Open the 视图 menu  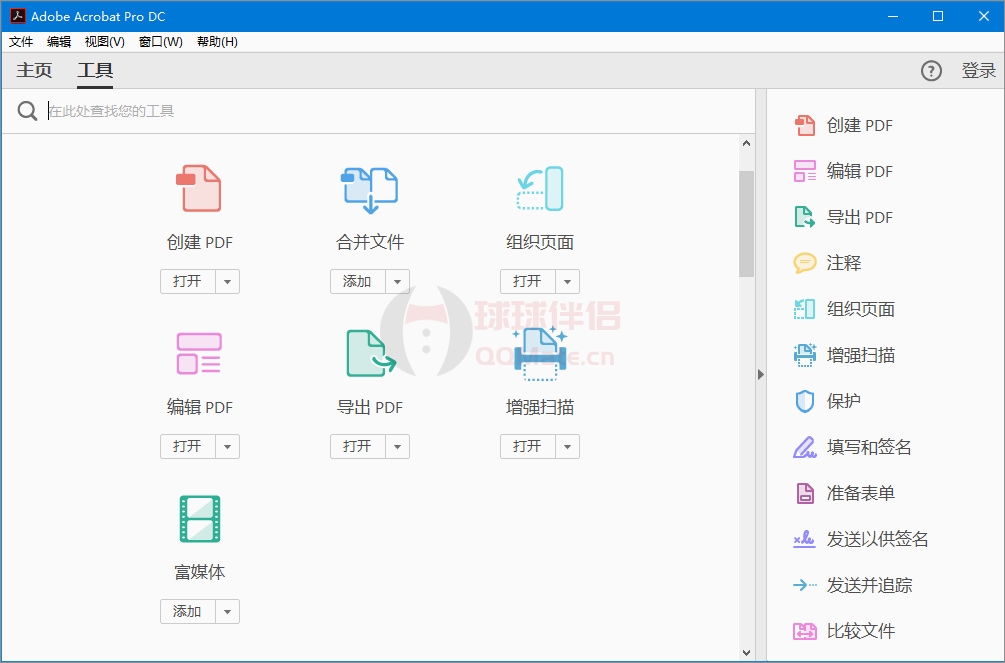103,42
